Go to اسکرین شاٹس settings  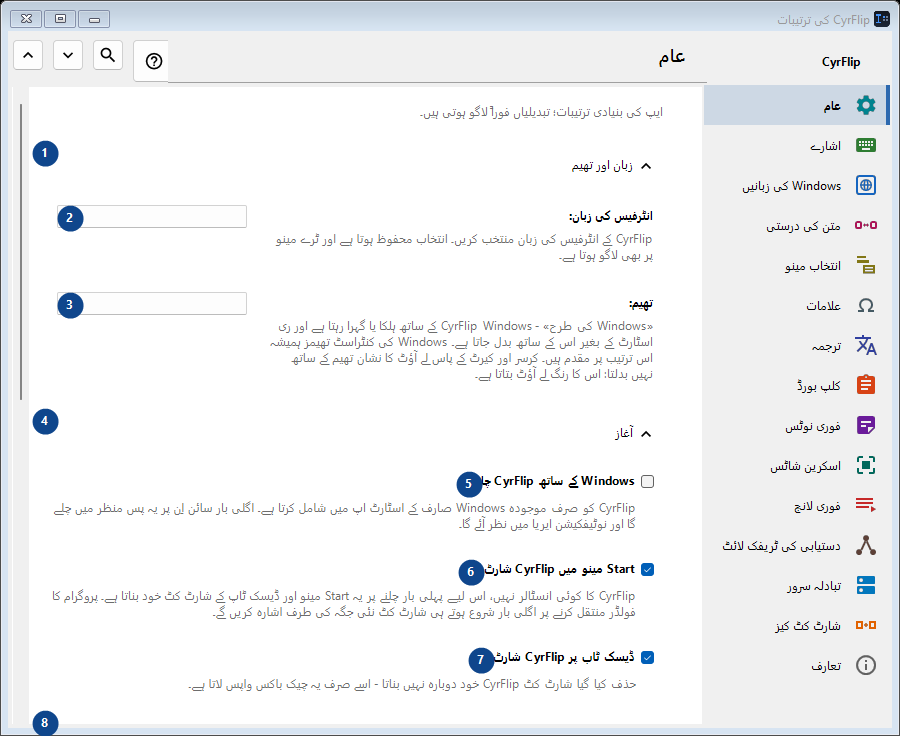tap(797, 466)
